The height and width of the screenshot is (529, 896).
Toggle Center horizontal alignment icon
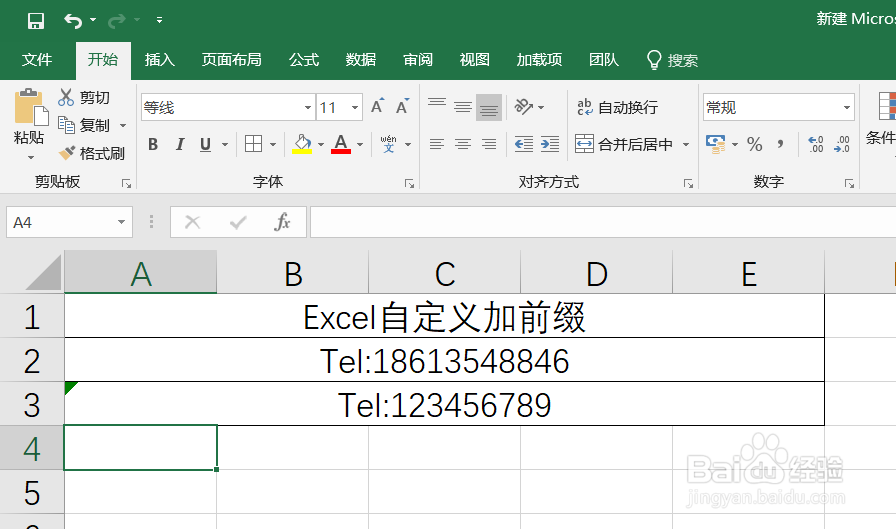[463, 144]
